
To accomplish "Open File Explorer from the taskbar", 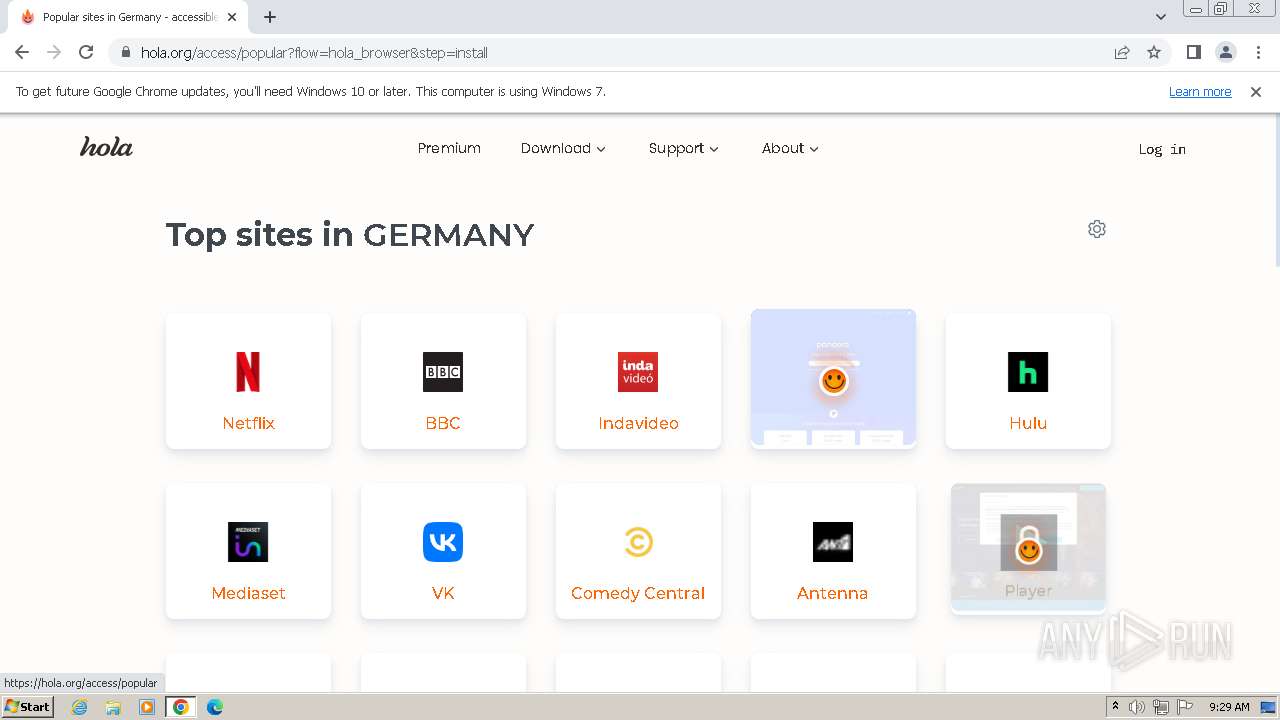I will click(113, 707).
